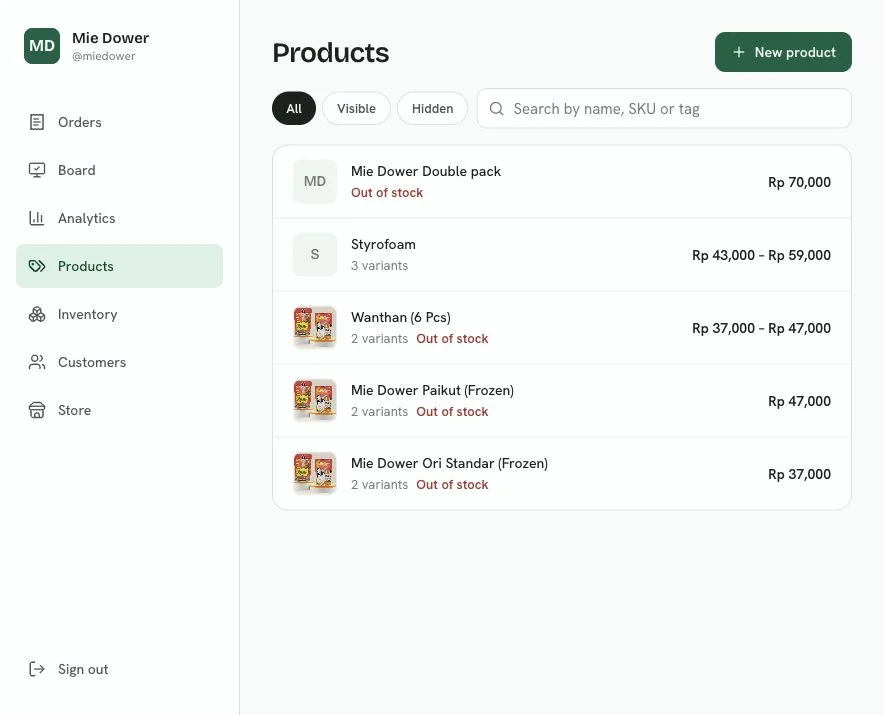Go to the Board section
This screenshot has height=715, width=884.
point(120,170)
